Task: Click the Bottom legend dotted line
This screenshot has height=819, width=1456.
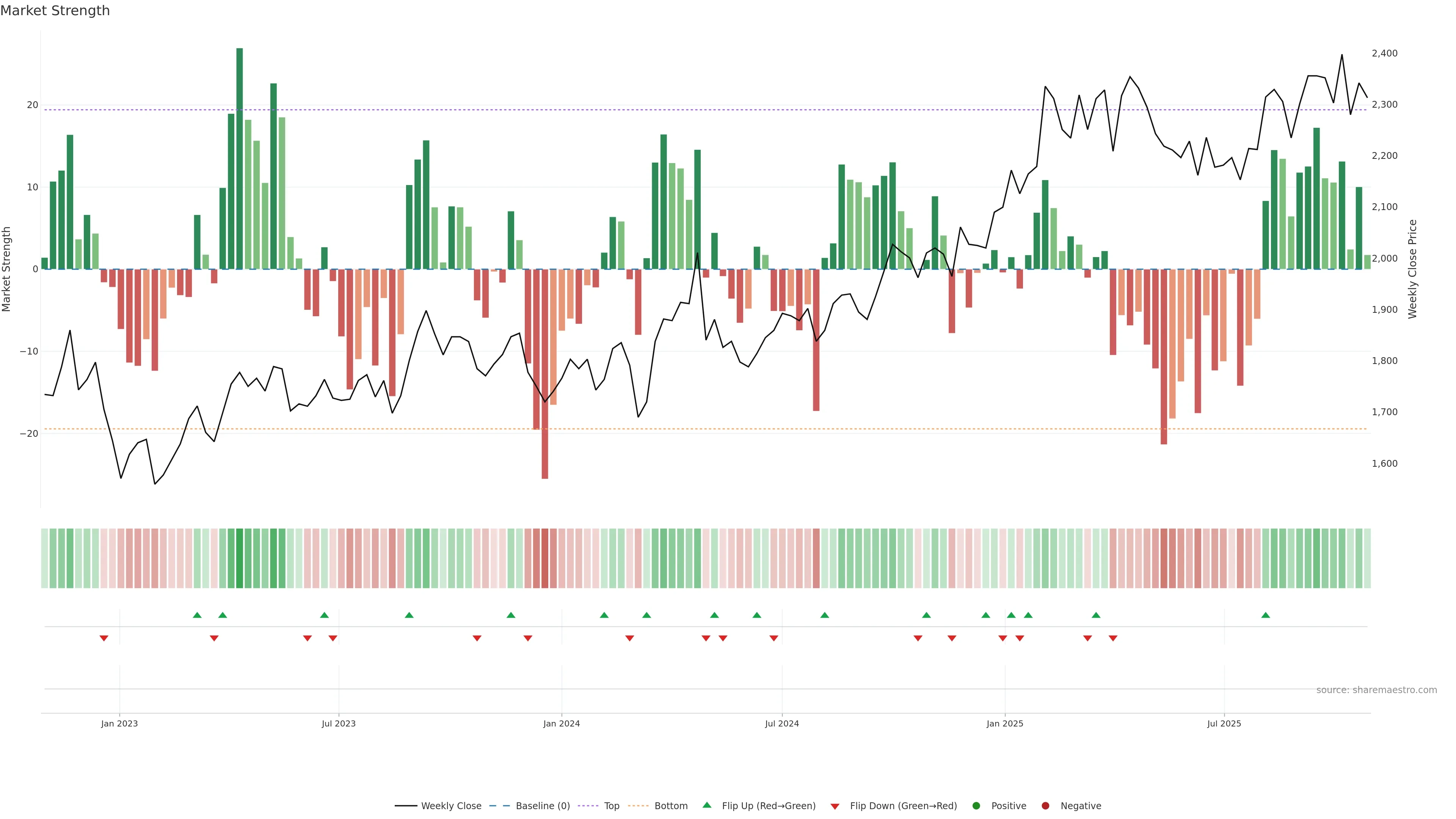Action: 638,806
